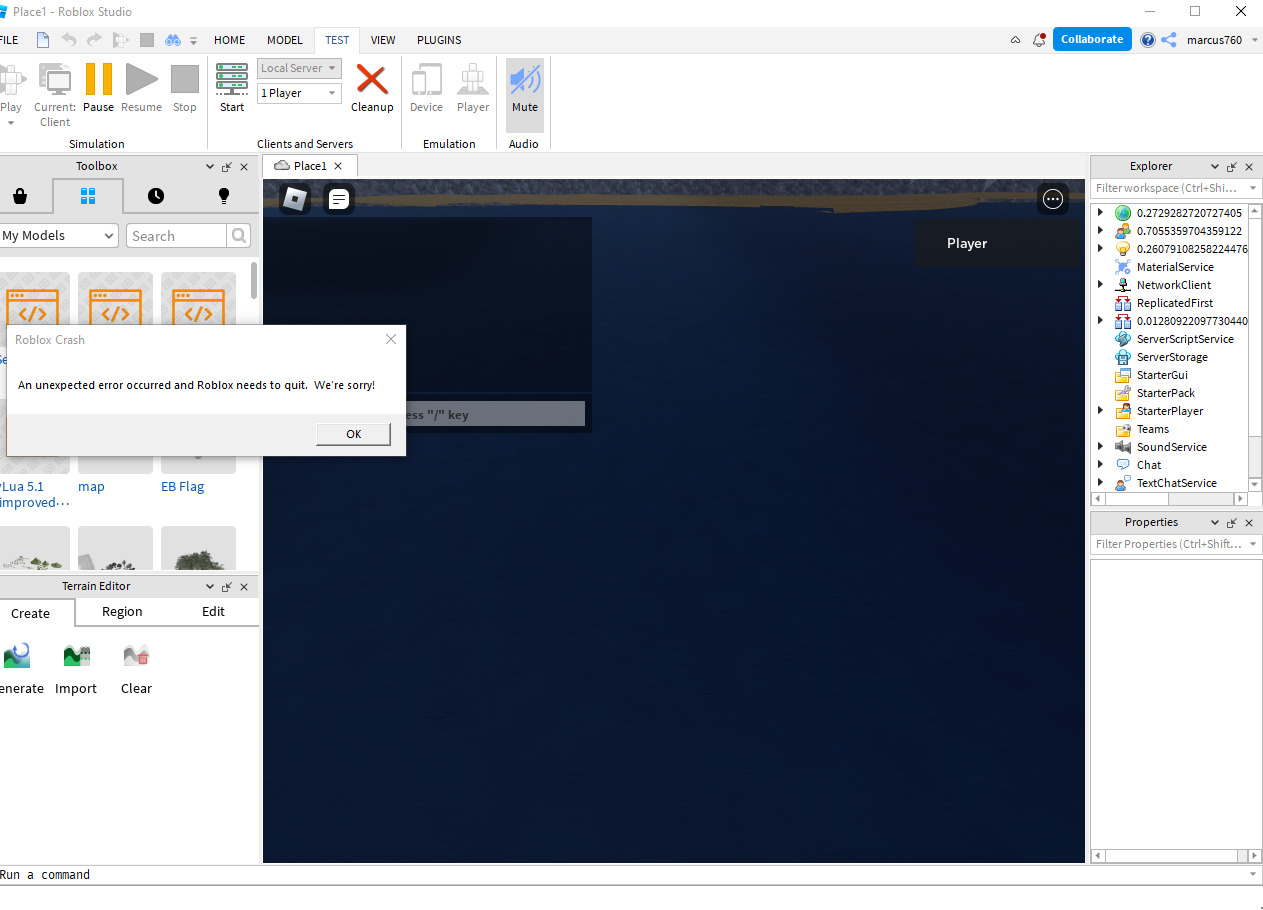Open the marcus760 account dropdown

coord(1220,40)
